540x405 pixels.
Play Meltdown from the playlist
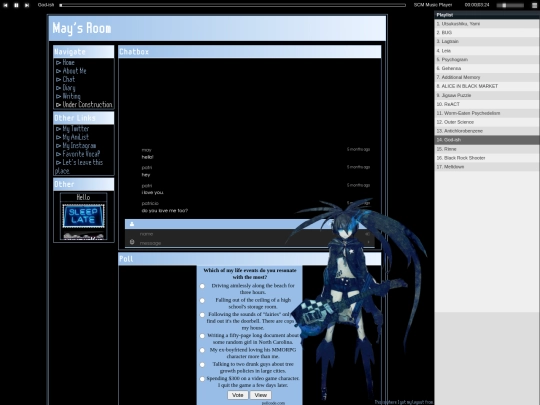[x=487, y=167]
